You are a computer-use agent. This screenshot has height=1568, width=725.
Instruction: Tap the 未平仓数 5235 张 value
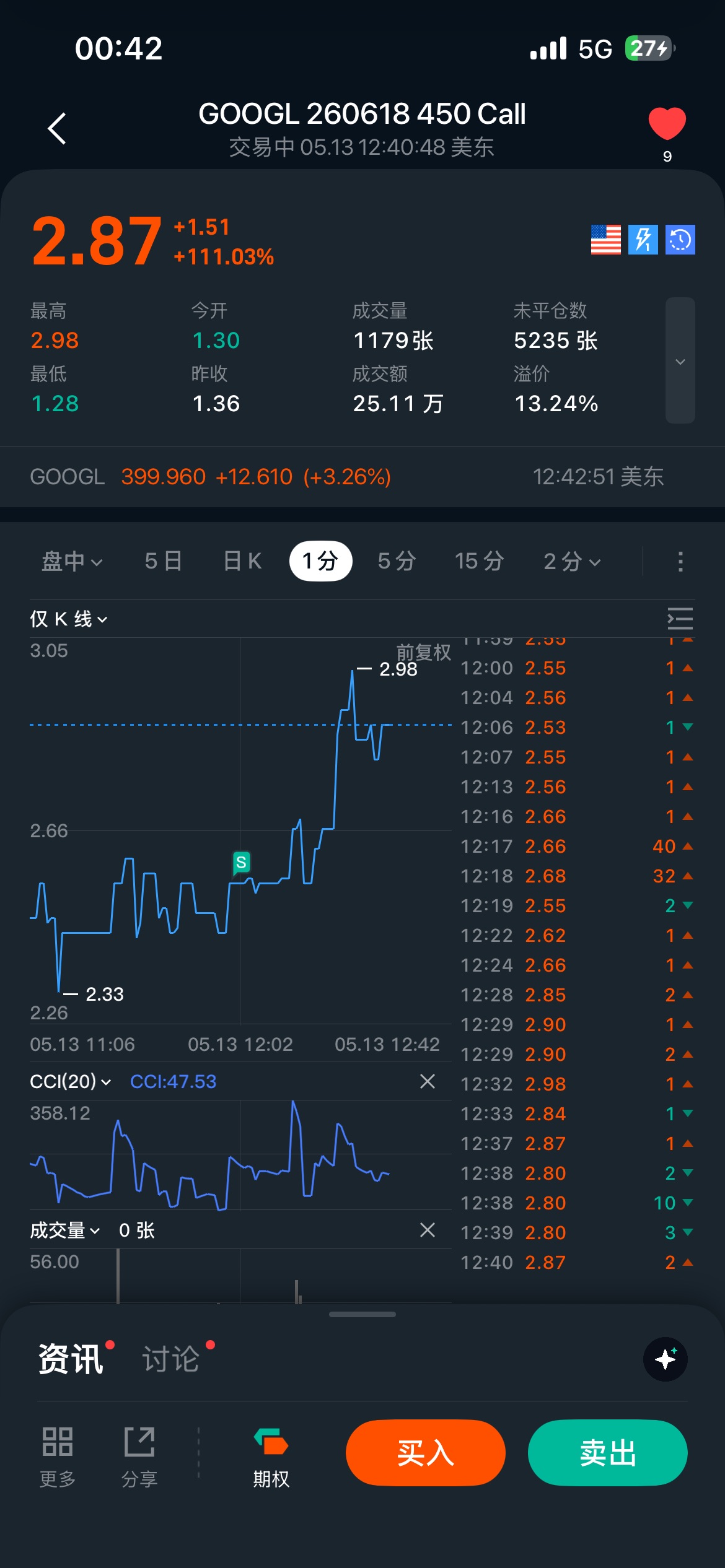pos(556,340)
